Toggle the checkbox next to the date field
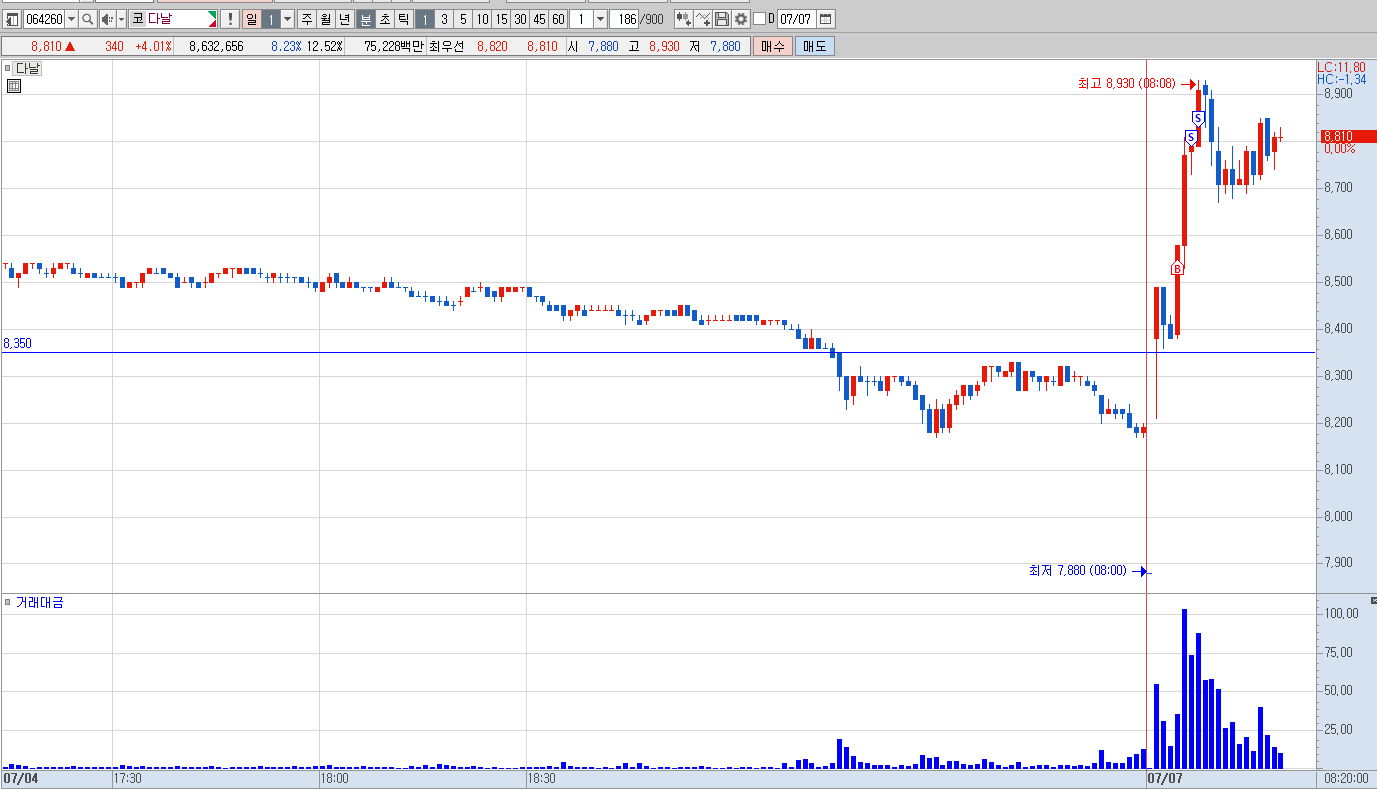This screenshot has width=1377, height=789. [x=759, y=19]
